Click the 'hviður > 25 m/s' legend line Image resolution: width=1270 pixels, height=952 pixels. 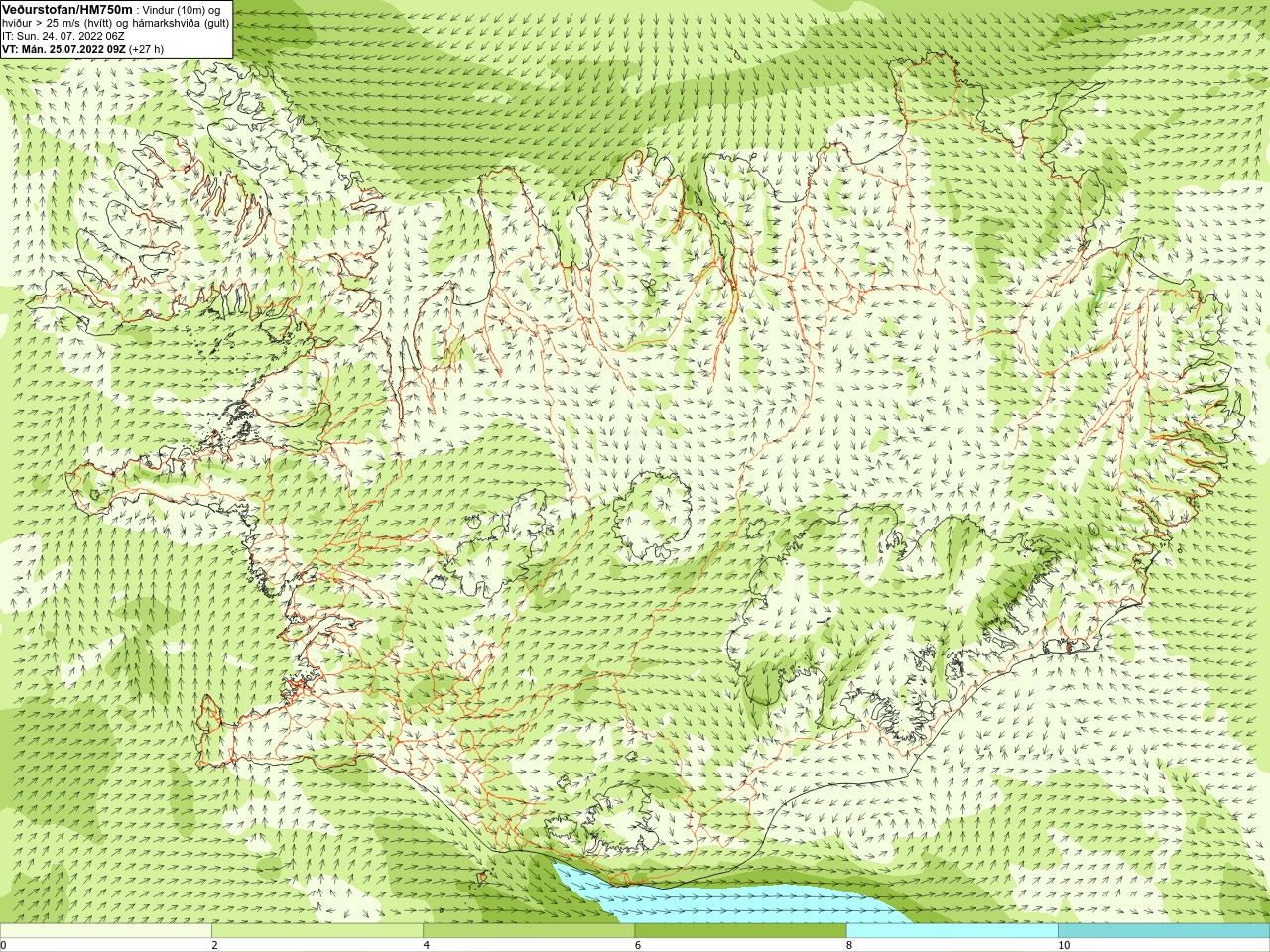(x=116, y=23)
